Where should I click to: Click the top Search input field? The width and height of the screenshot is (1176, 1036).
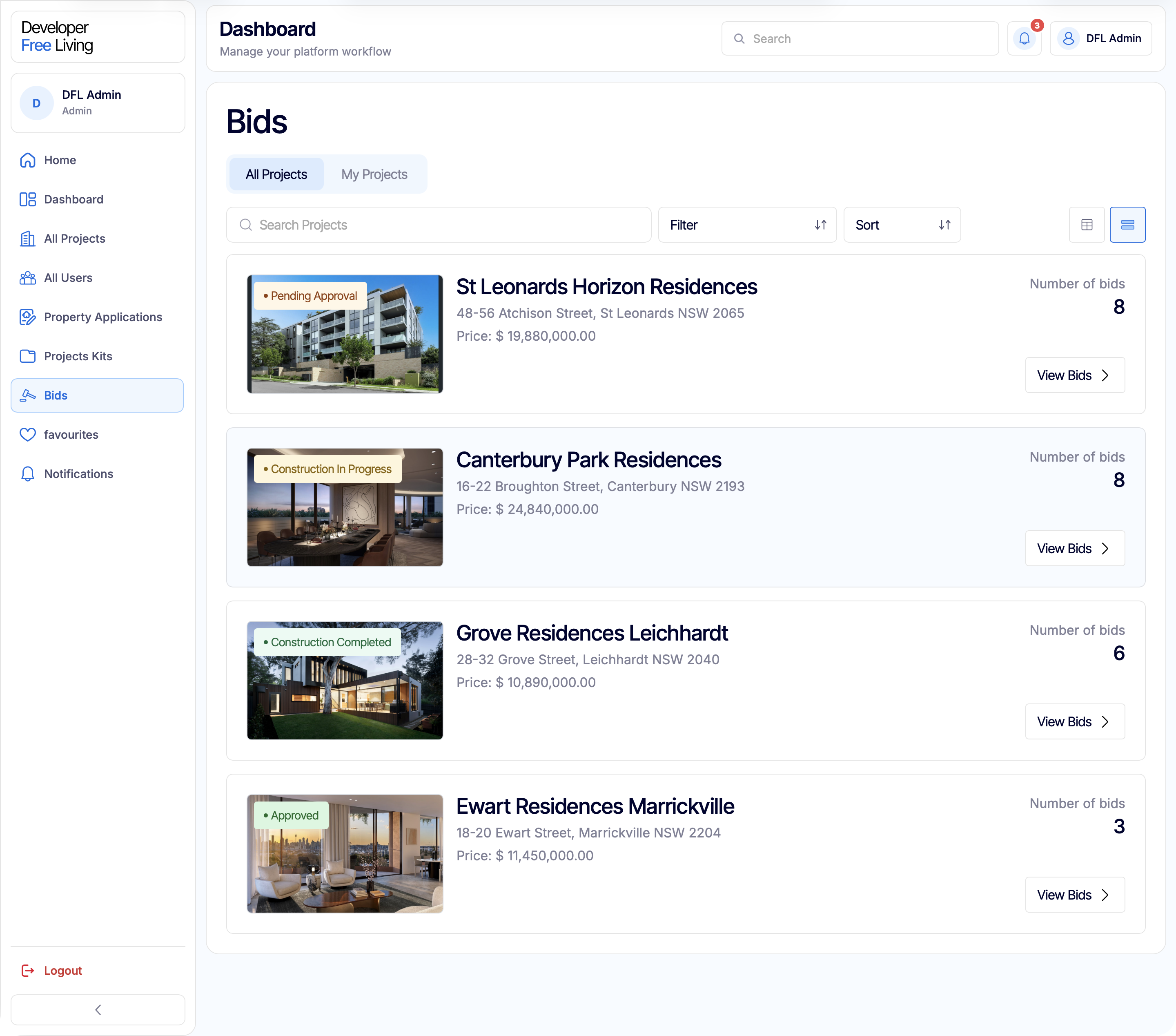point(860,38)
